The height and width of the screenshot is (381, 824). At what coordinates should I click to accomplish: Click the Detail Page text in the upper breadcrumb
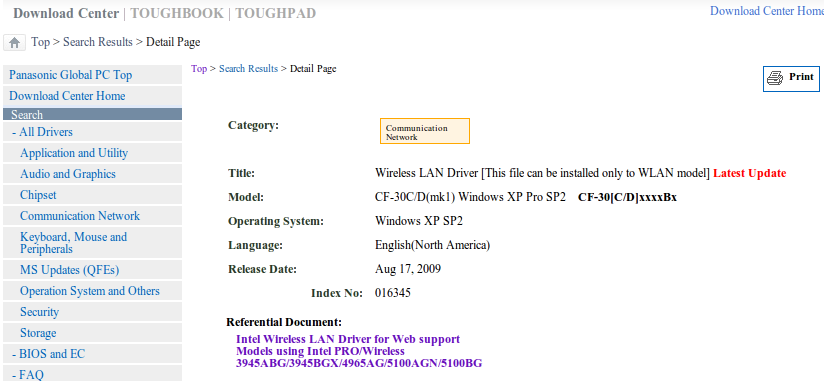point(173,42)
